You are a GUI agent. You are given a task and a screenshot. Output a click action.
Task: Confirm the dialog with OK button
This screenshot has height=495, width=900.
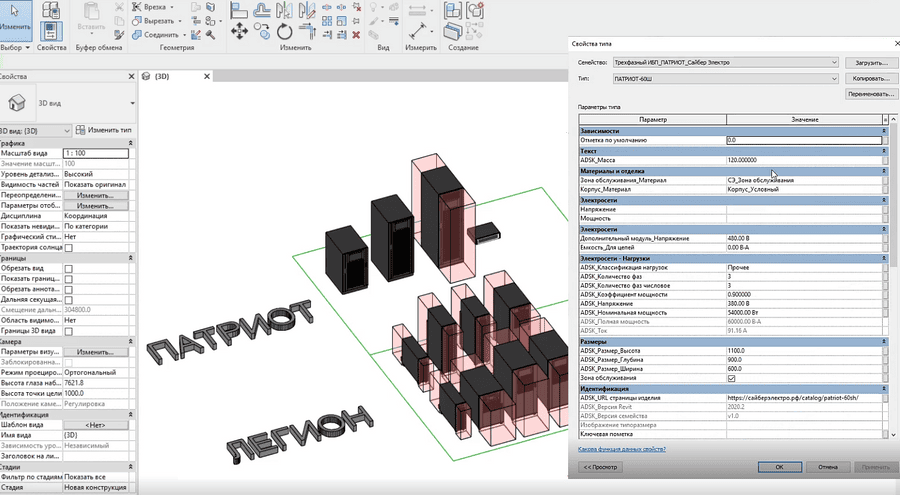(x=777, y=466)
